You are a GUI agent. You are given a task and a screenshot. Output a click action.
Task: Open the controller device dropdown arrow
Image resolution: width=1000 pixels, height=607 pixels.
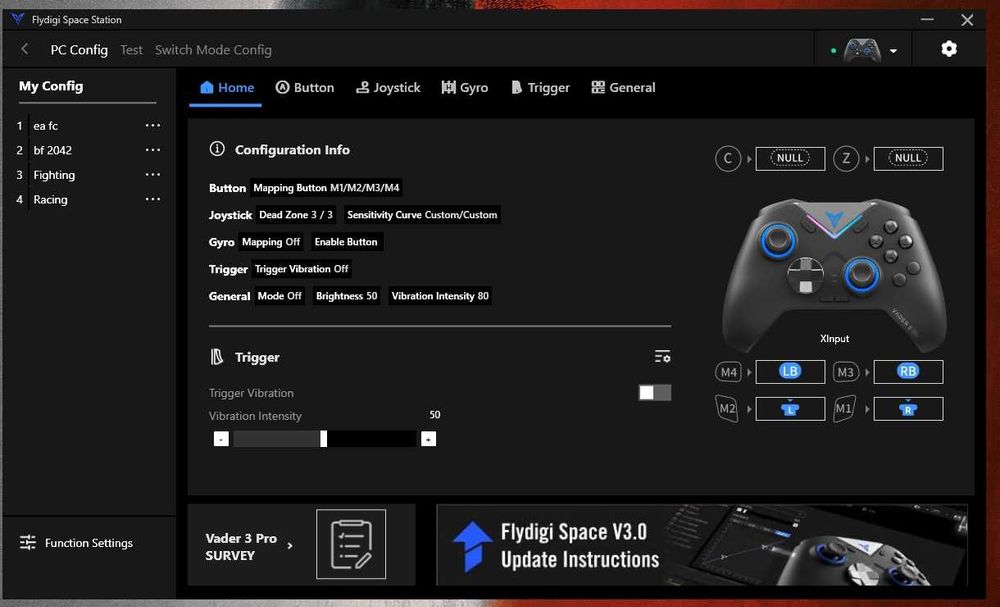pyautogui.click(x=893, y=51)
